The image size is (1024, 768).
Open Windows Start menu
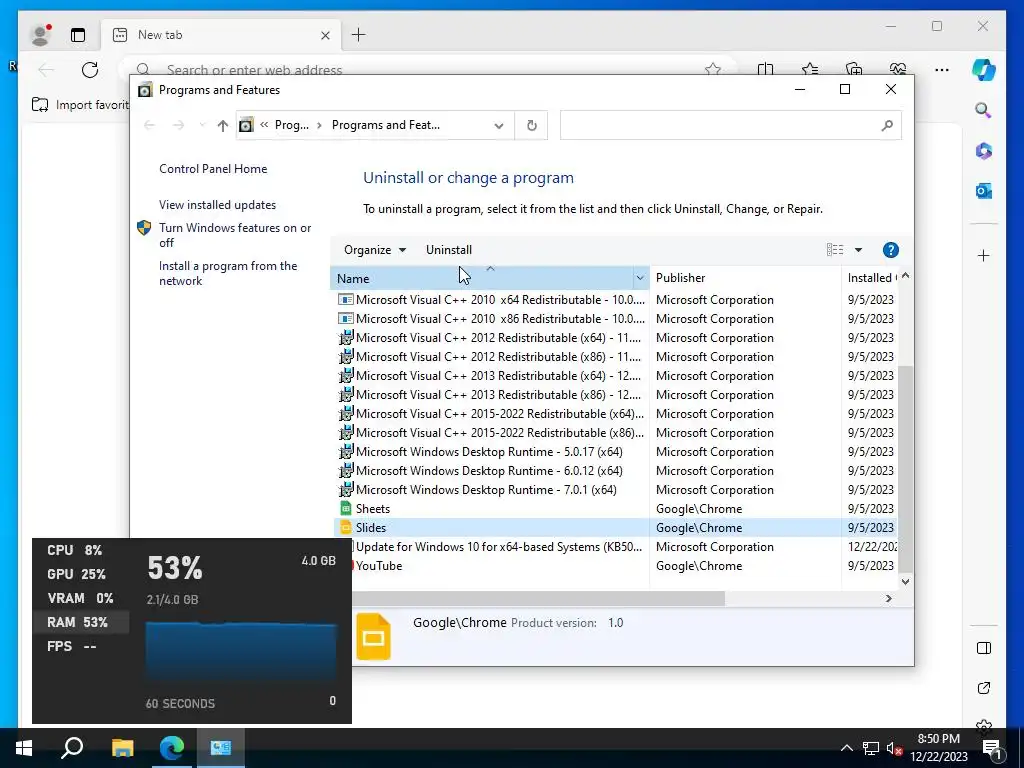(24, 748)
